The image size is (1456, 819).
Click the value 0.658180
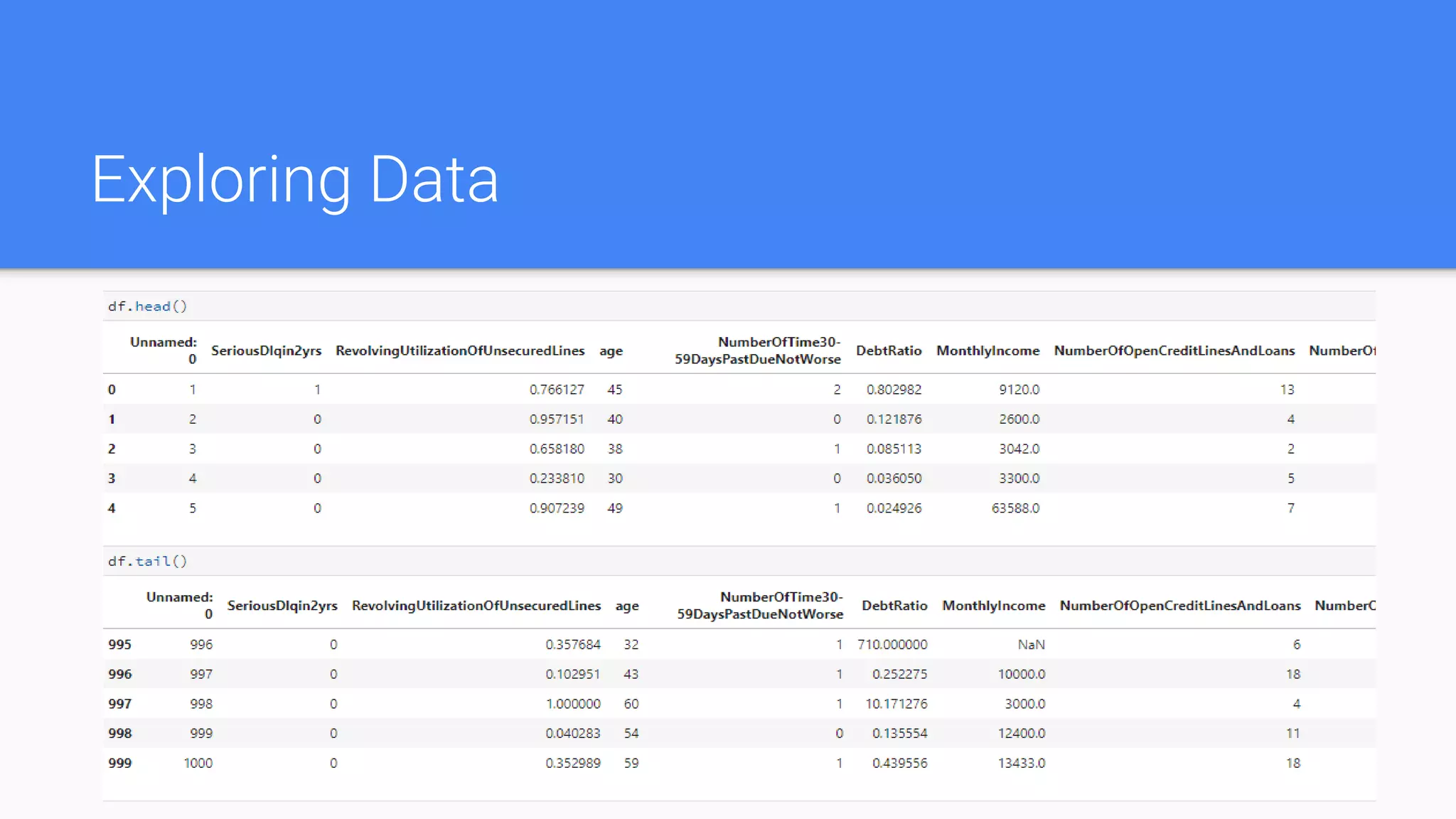click(x=557, y=449)
